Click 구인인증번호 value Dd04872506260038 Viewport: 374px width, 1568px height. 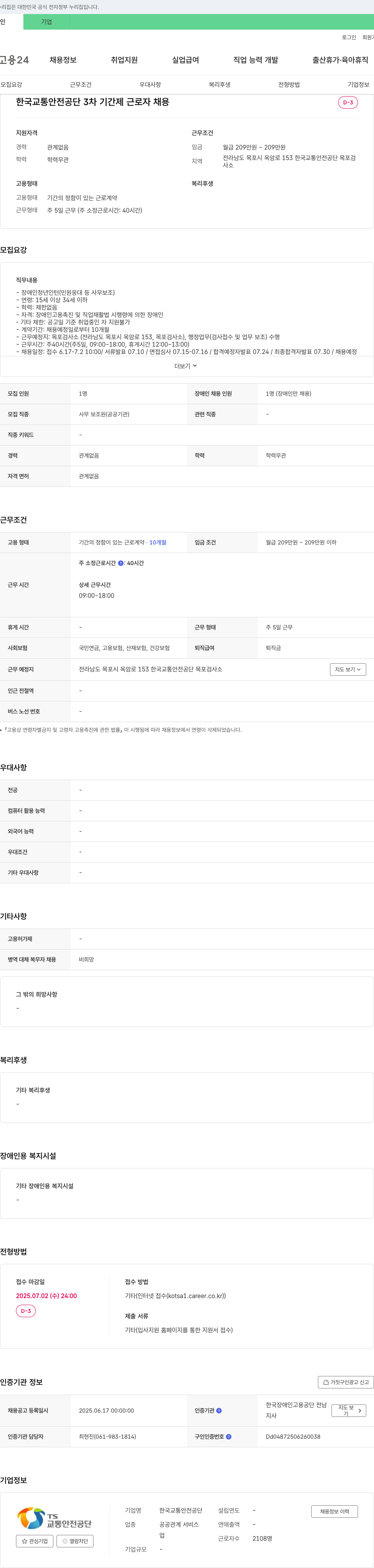coord(293,1436)
